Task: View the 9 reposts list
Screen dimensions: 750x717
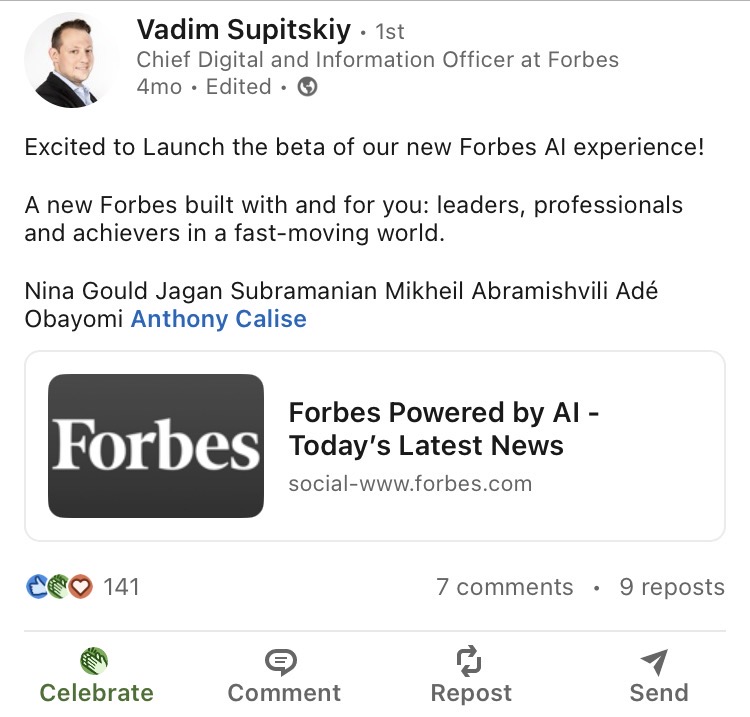Action: point(672,587)
